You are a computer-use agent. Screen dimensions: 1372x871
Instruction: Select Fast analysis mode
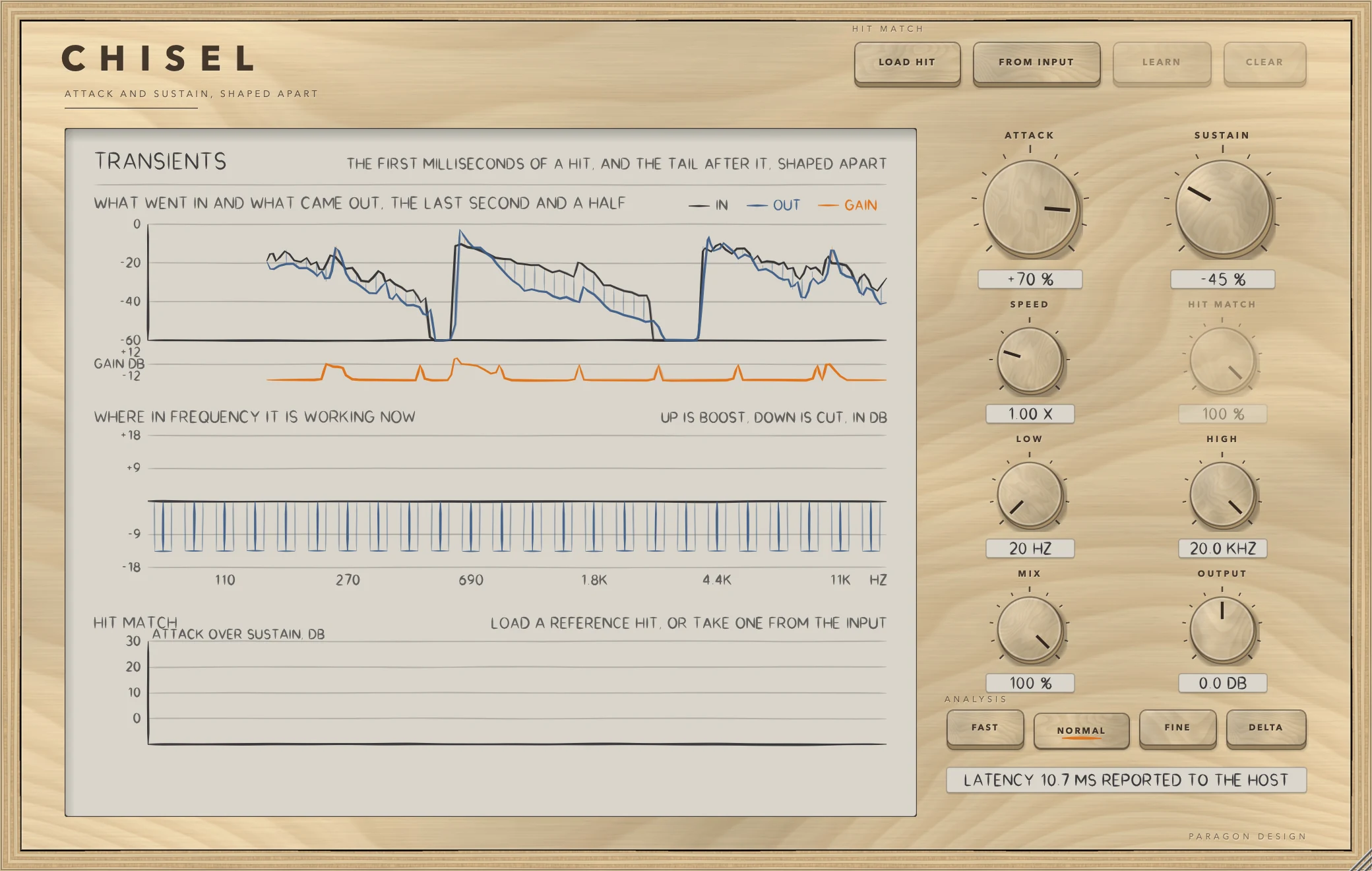point(985,728)
